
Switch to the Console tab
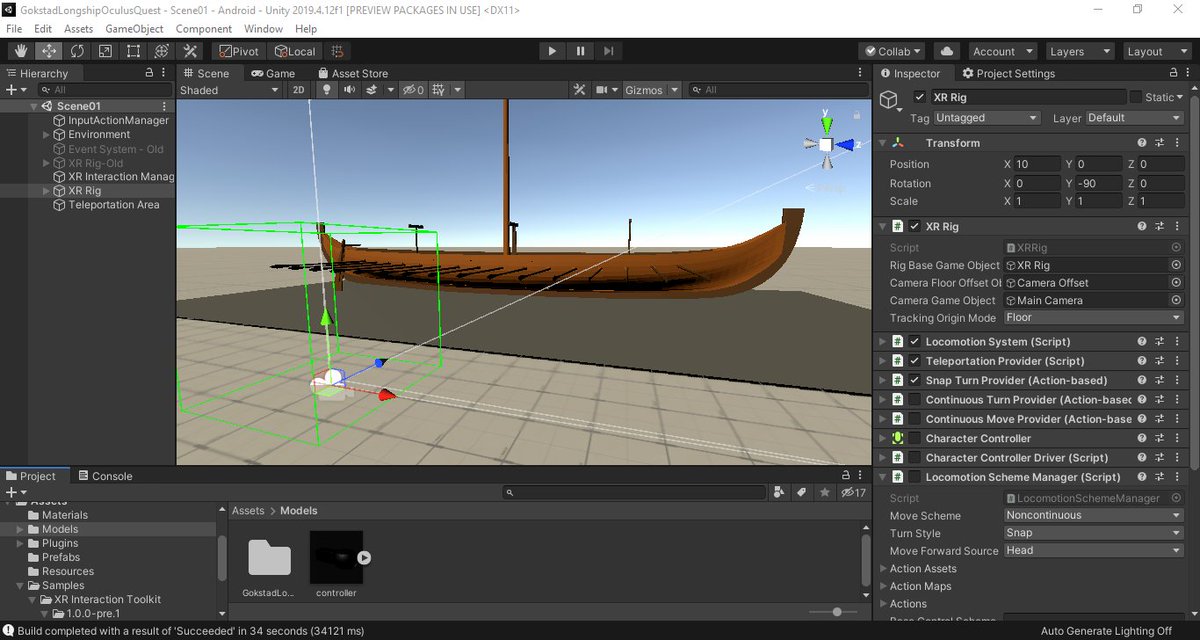(104, 476)
